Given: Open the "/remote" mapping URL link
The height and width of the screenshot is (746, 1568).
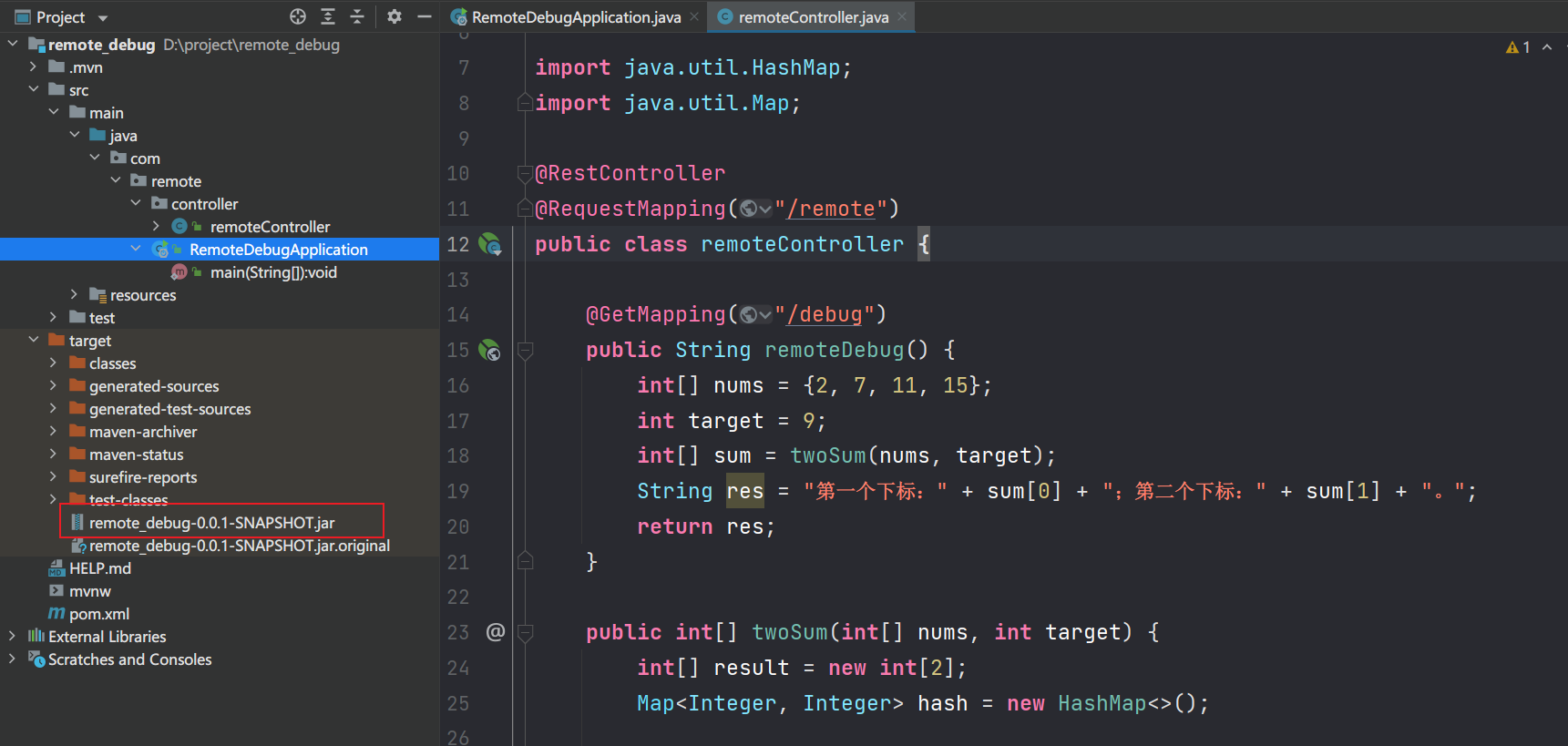Looking at the screenshot, I should point(831,209).
